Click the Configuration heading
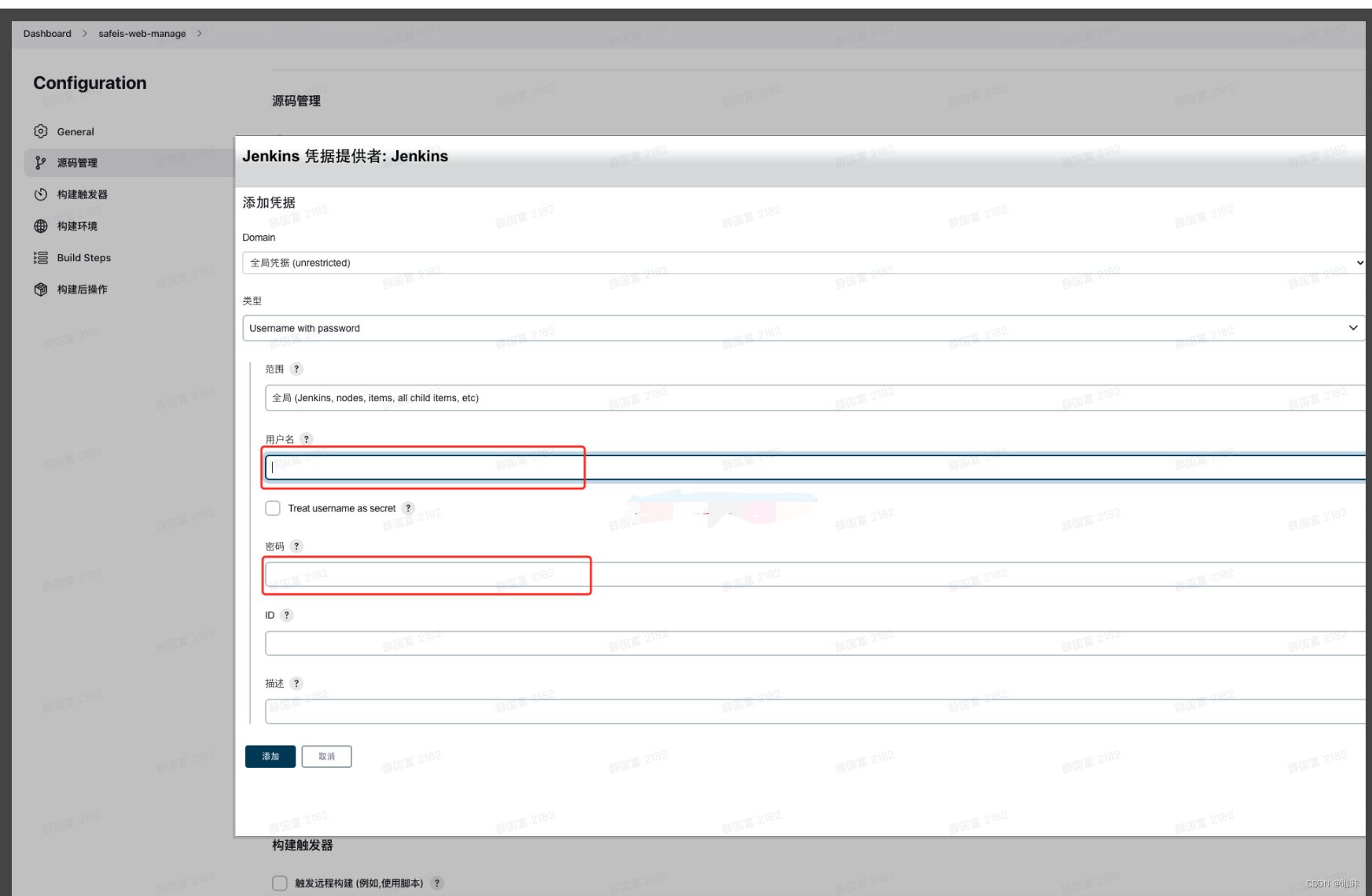 (90, 83)
